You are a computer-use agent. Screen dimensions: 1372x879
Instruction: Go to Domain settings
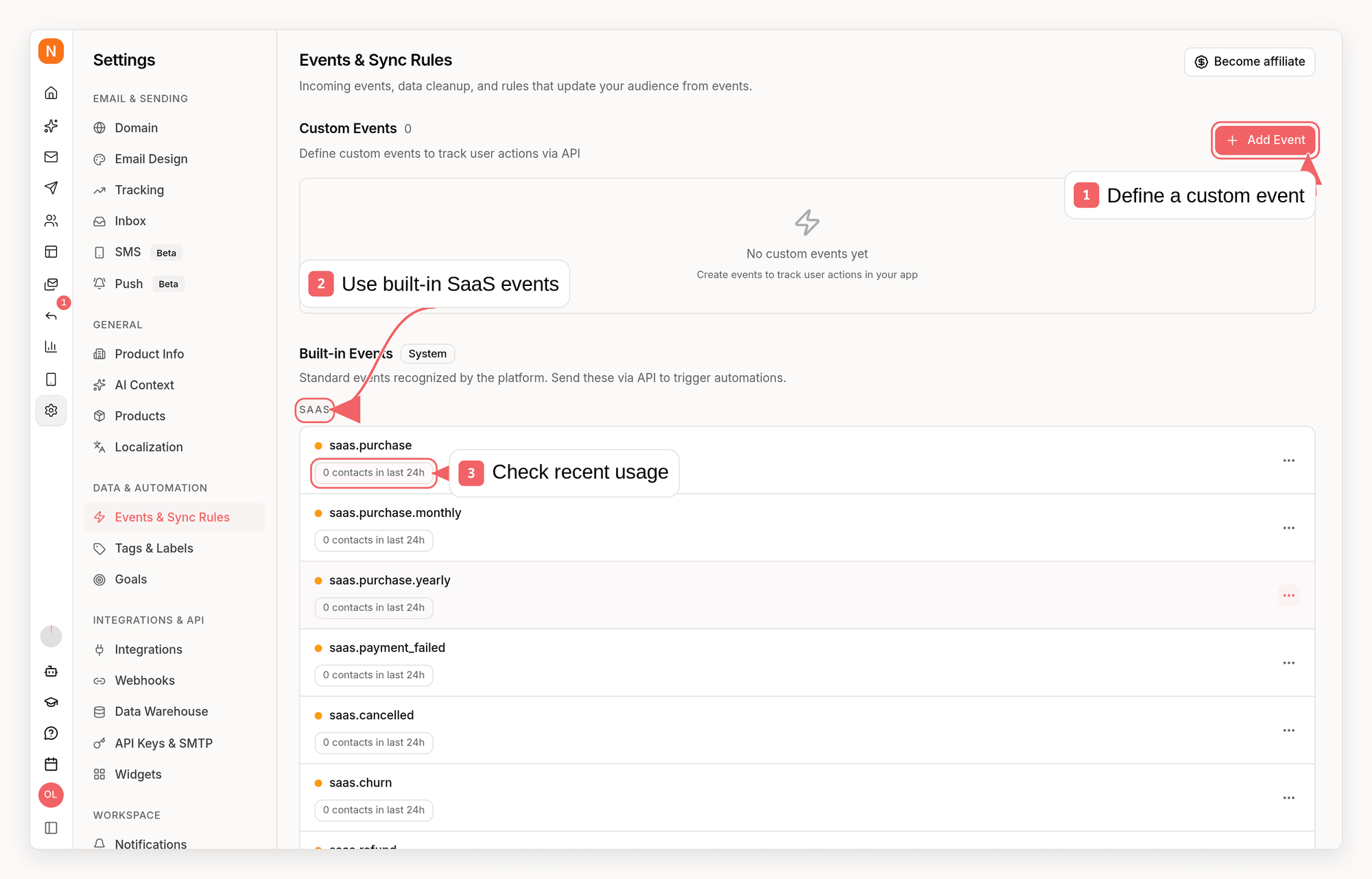point(174,128)
